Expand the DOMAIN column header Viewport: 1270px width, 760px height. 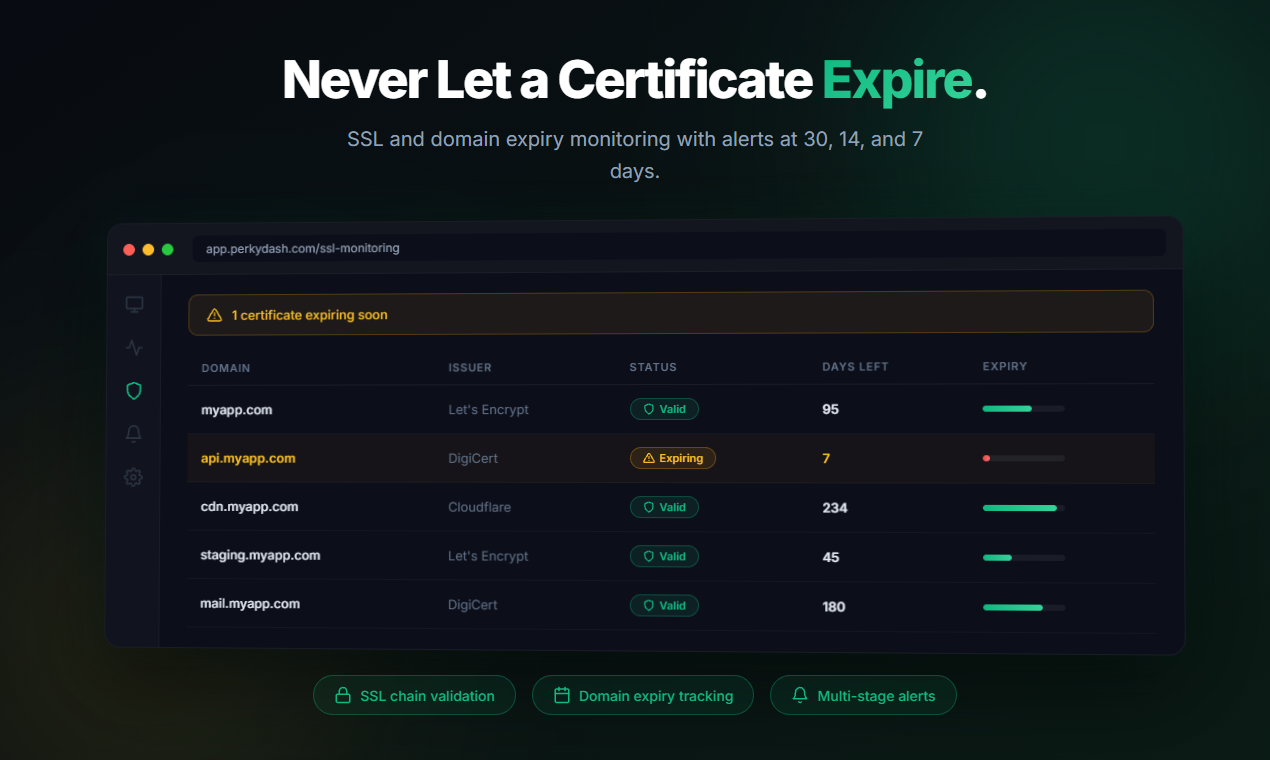click(x=226, y=367)
